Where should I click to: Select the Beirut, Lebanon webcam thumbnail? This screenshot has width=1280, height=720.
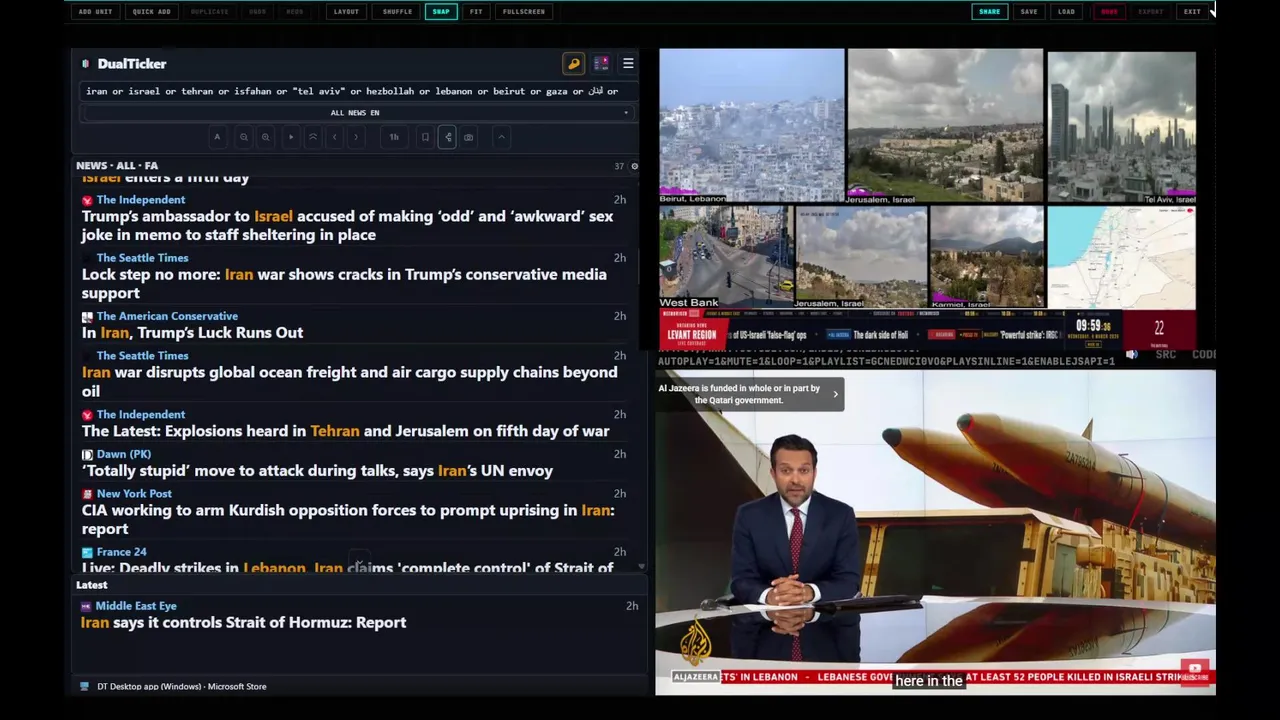(752, 126)
